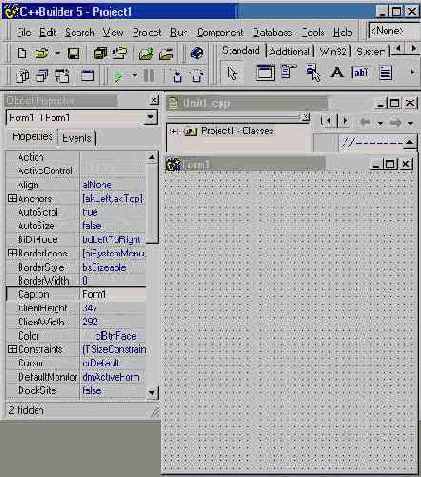This screenshot has height=477, width=421.
Task: Expand the Anchors property
Action: click(12, 198)
